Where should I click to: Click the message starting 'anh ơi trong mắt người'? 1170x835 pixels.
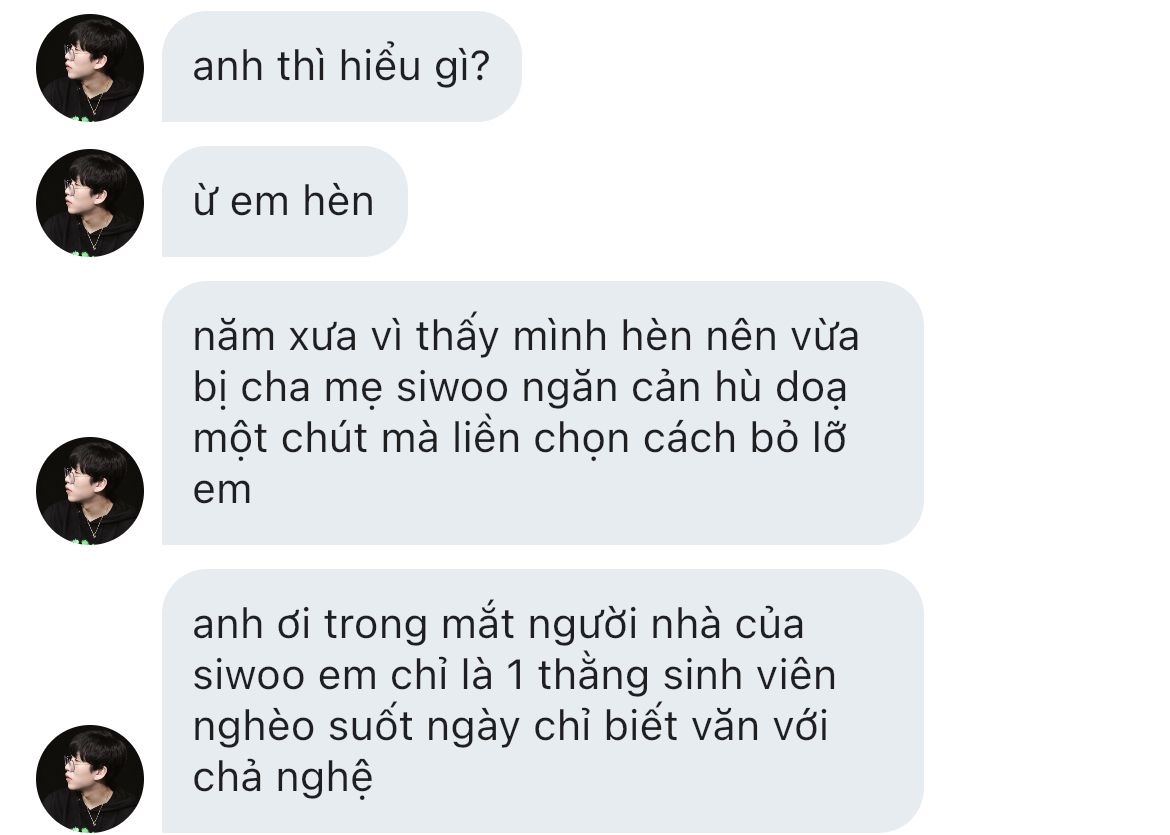tap(542, 701)
